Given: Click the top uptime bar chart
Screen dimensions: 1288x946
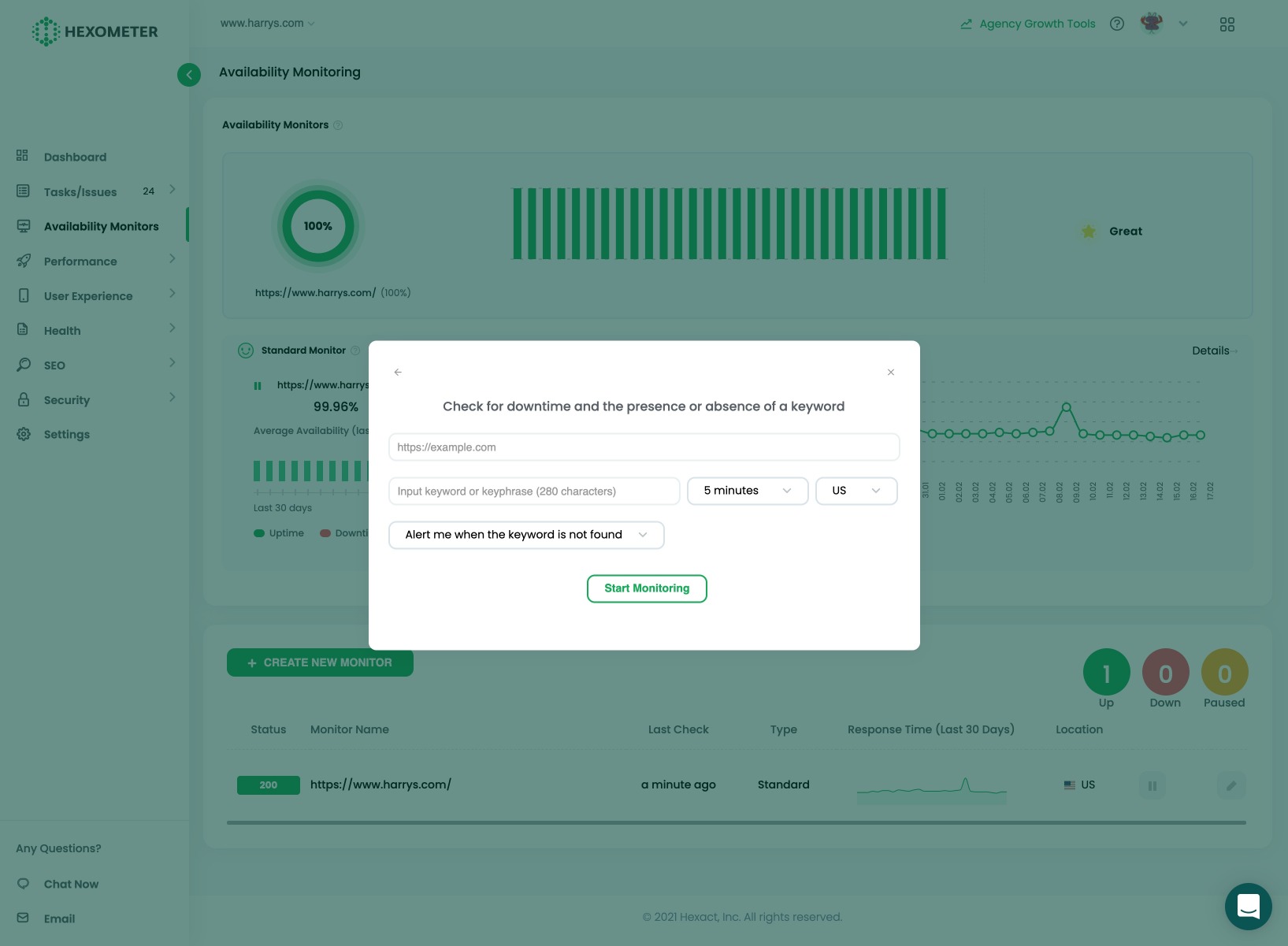Looking at the screenshot, I should click(x=729, y=224).
